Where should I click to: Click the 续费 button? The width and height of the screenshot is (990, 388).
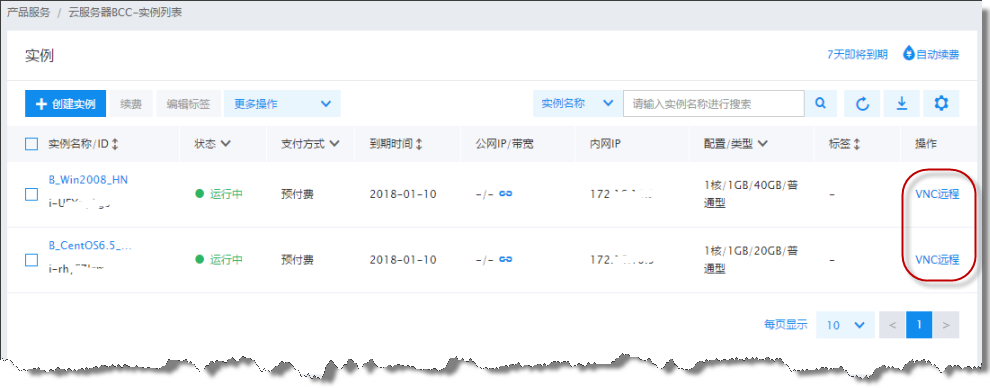(131, 104)
